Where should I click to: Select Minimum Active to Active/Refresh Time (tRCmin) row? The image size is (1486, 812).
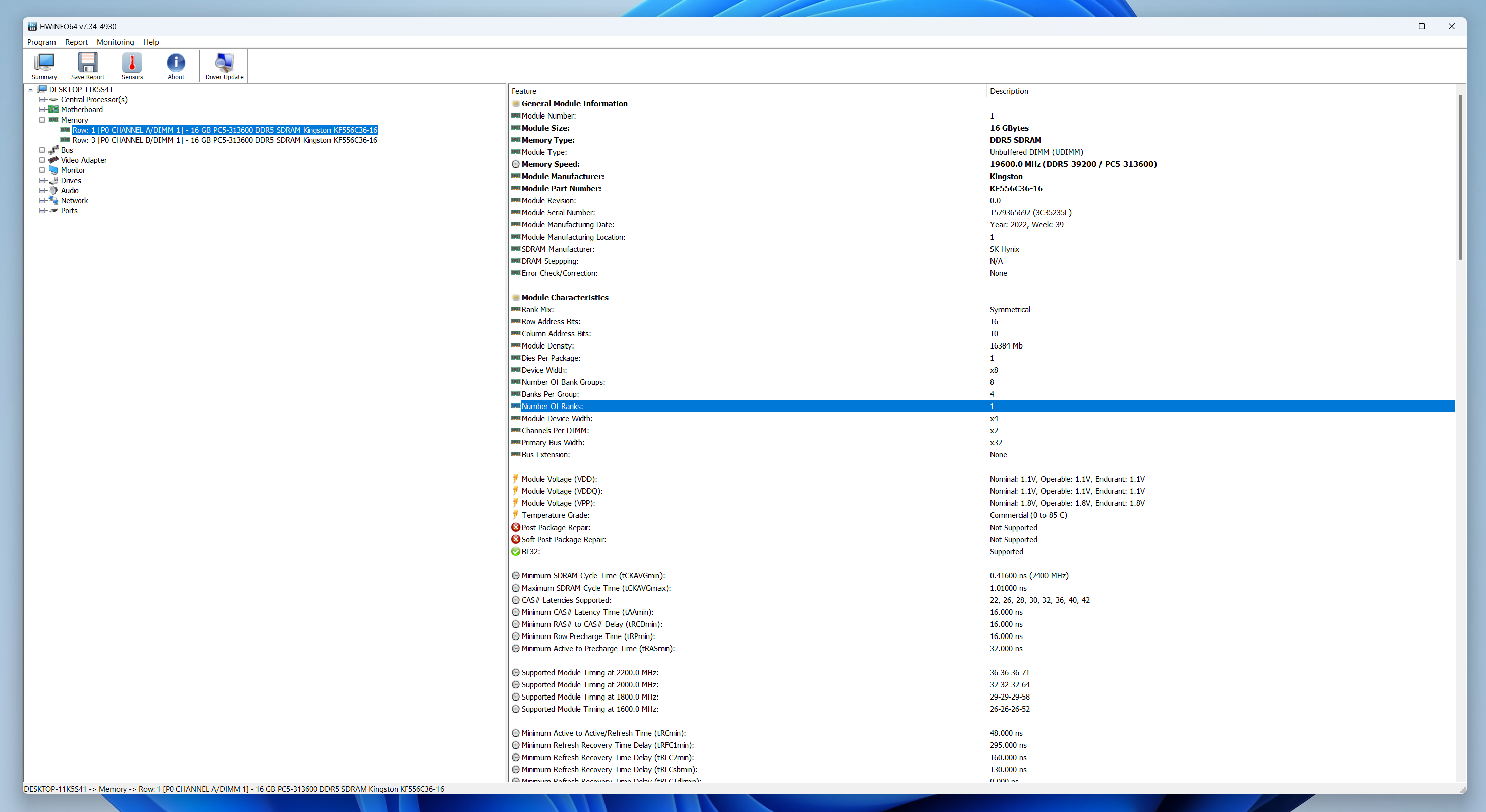pos(982,733)
